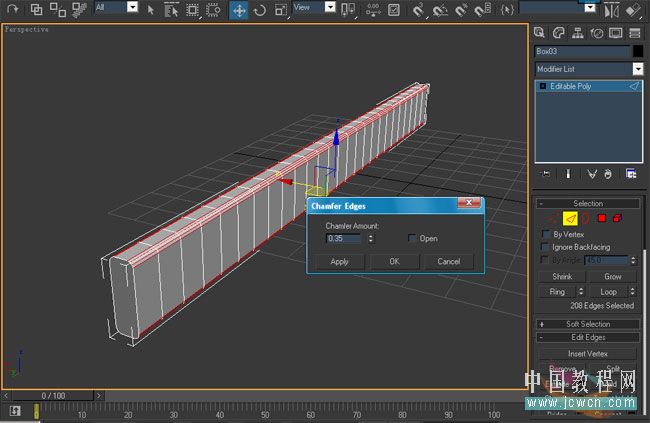Switch to the Display panel tab
The height and width of the screenshot is (423, 650).
pyautogui.click(x=616, y=33)
